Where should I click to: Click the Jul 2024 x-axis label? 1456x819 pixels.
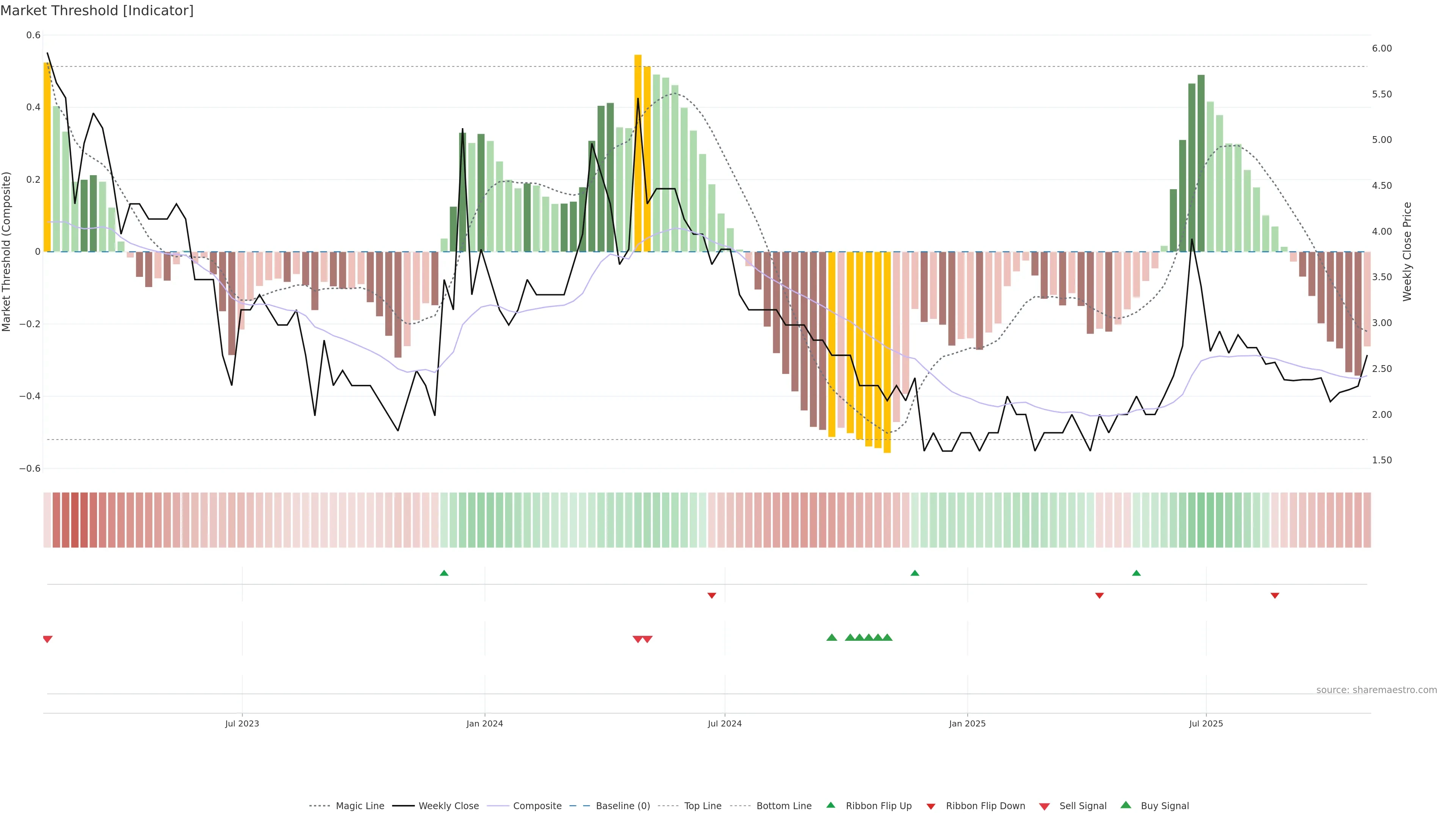pos(725,723)
